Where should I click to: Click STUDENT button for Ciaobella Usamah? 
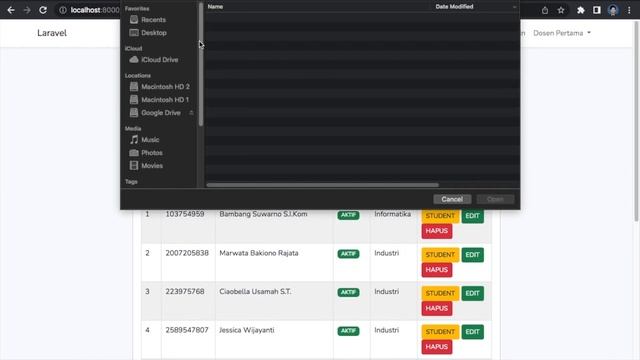click(440, 293)
